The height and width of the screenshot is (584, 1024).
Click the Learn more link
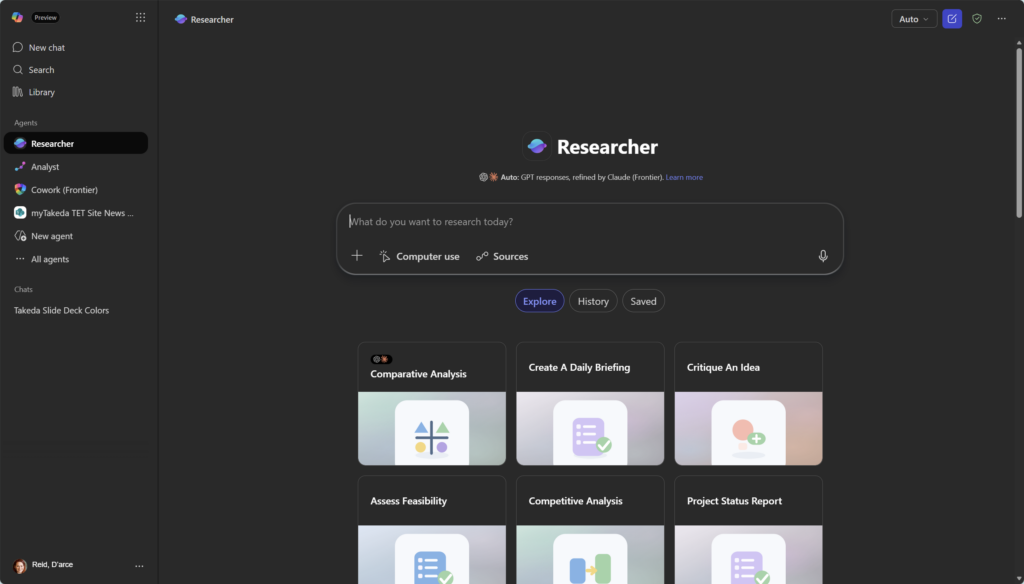pos(684,178)
